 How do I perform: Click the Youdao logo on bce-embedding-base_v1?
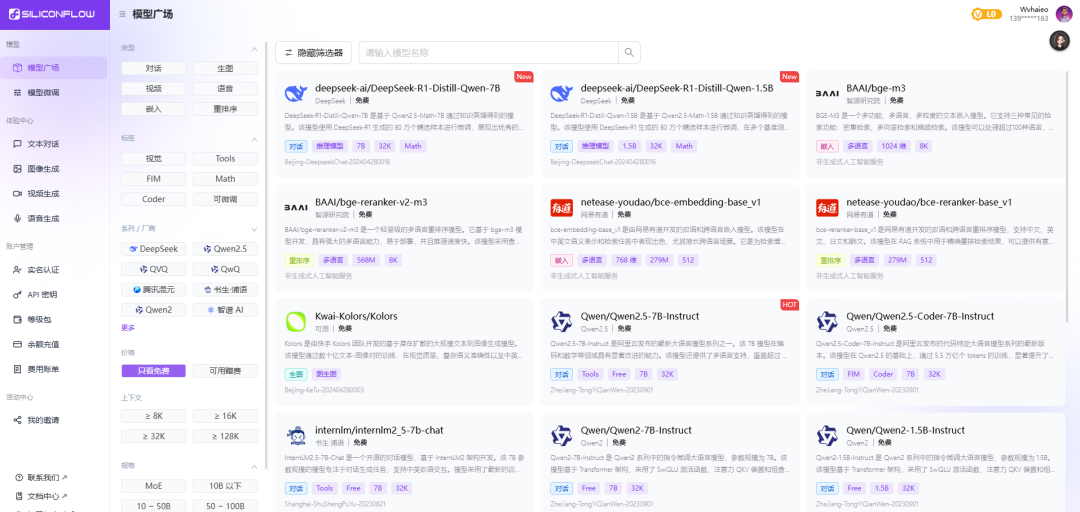pos(561,207)
